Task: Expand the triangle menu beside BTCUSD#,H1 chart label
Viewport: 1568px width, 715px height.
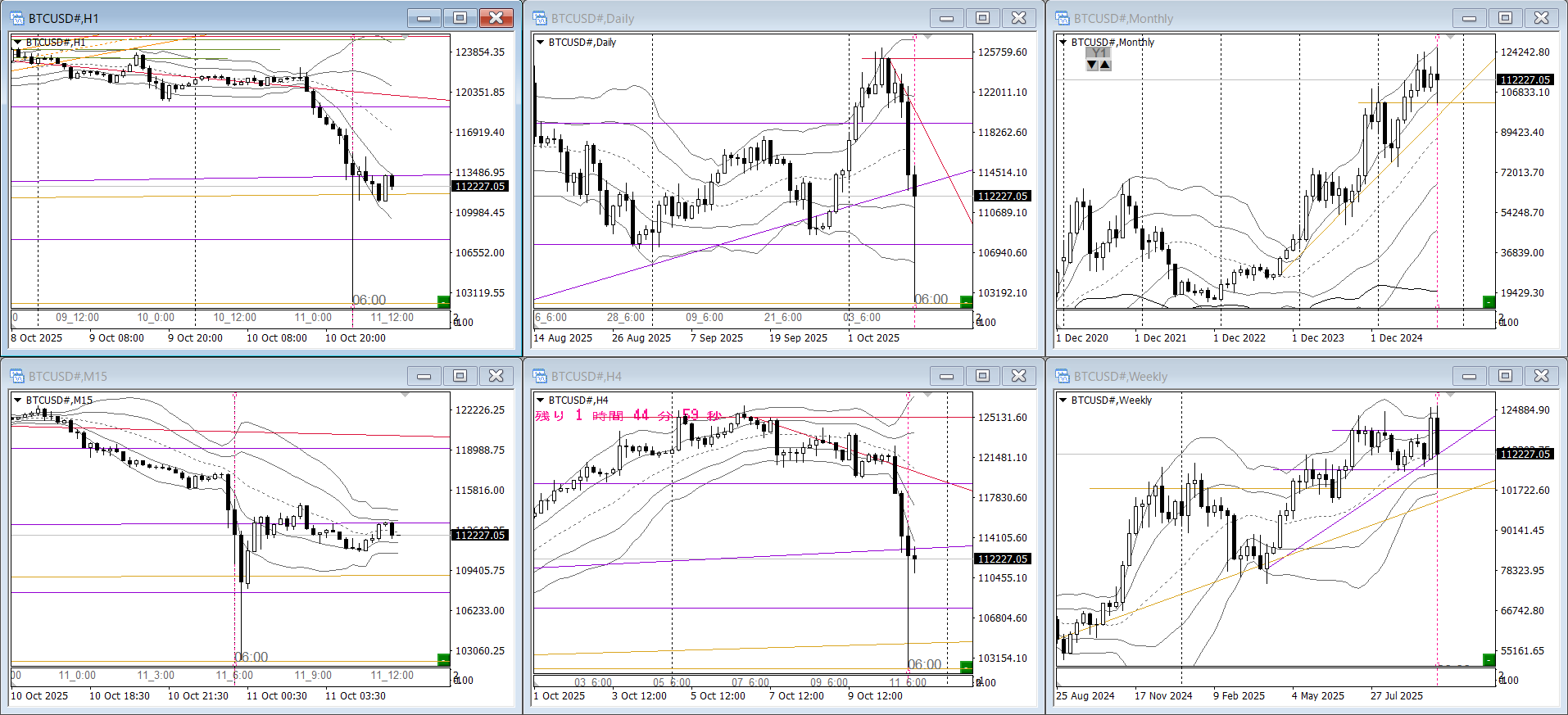Action: click(17, 42)
